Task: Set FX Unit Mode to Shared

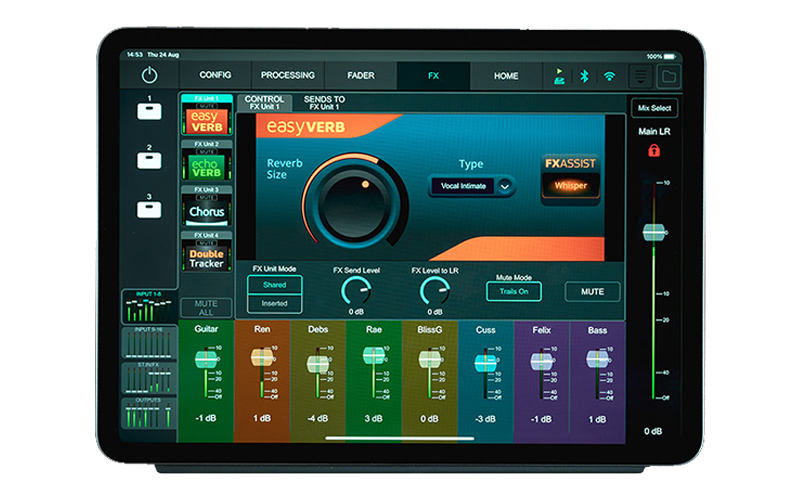Action: 274,285
